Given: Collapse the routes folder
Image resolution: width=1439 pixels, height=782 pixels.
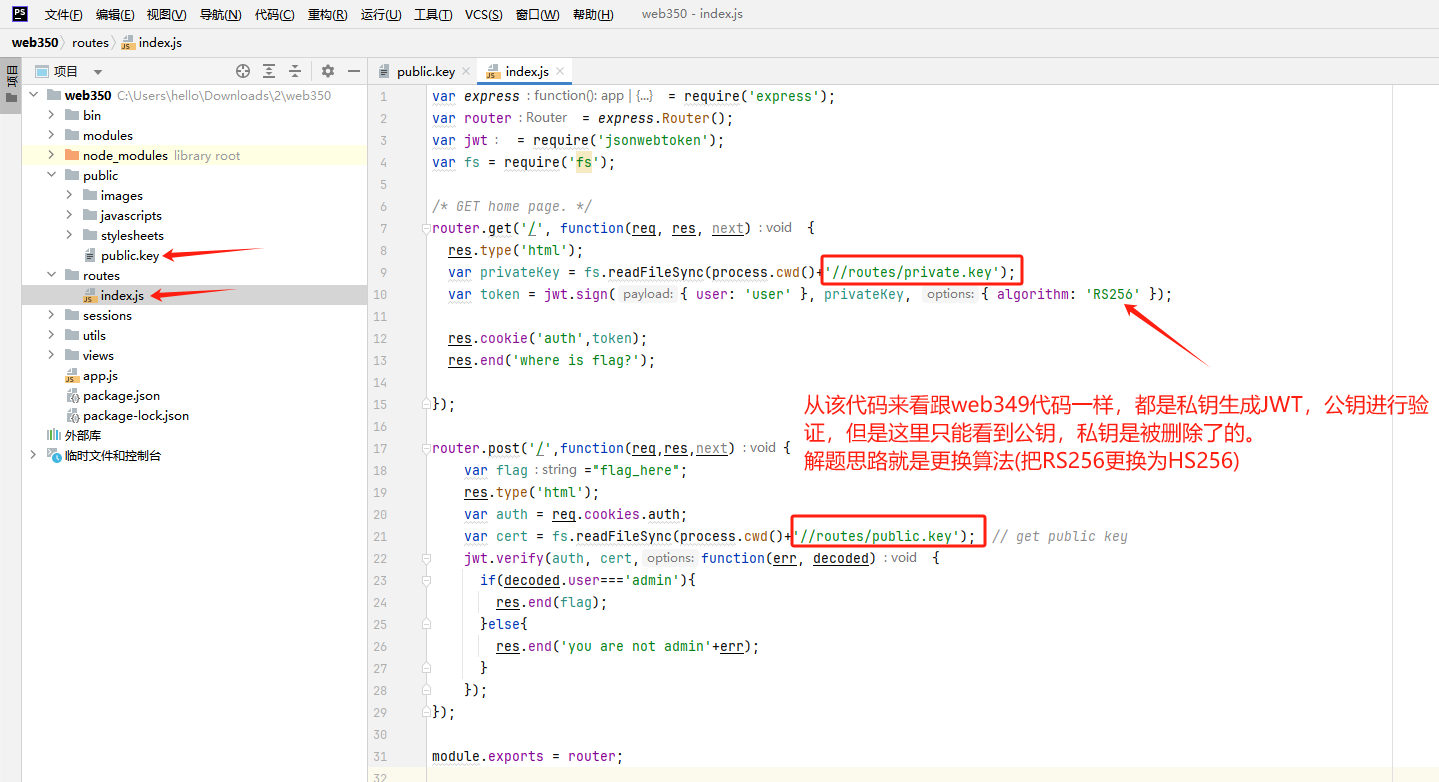Looking at the screenshot, I should coord(51,275).
